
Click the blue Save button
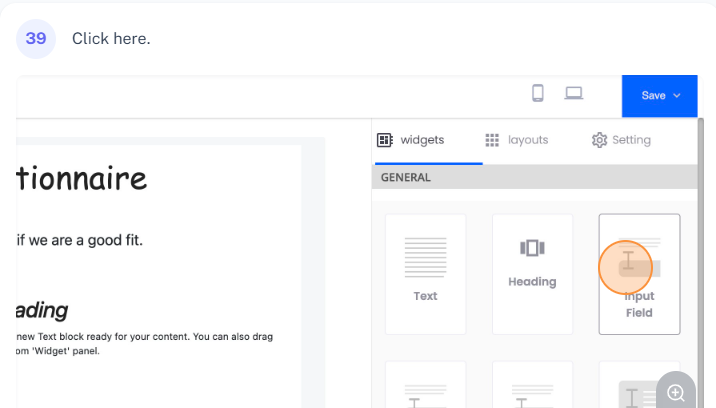[653, 96]
